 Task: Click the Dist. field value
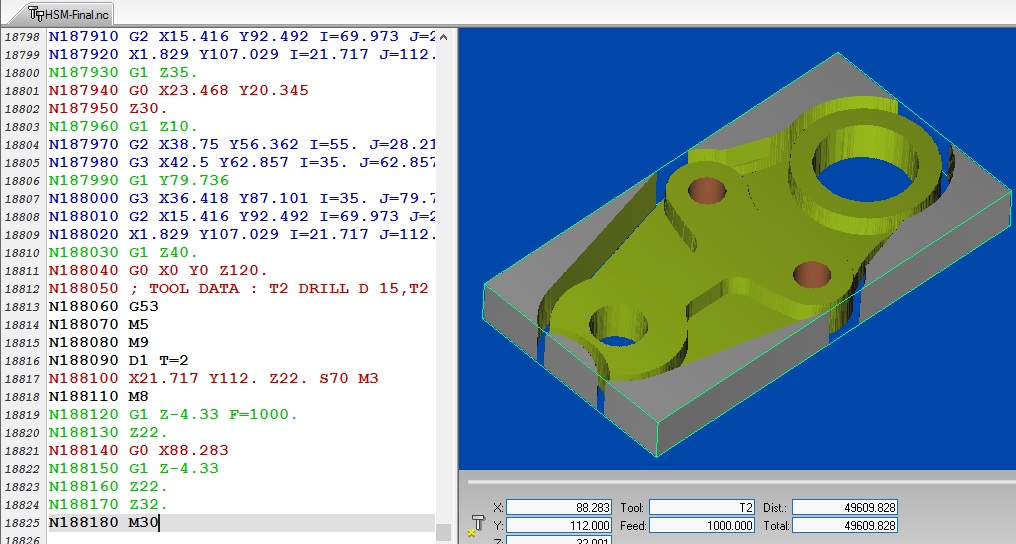pos(844,508)
